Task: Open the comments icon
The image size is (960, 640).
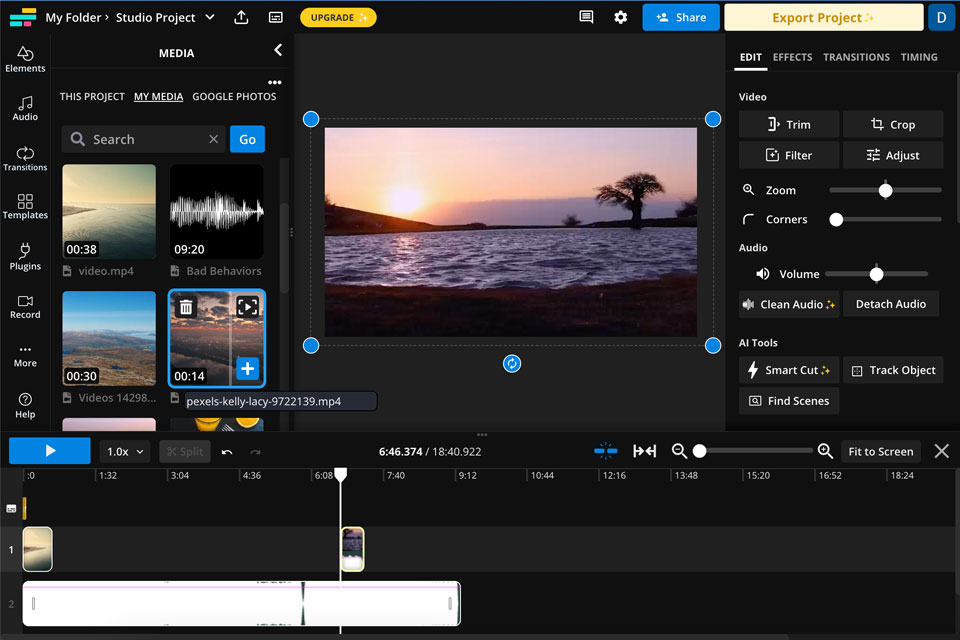Action: [x=586, y=17]
